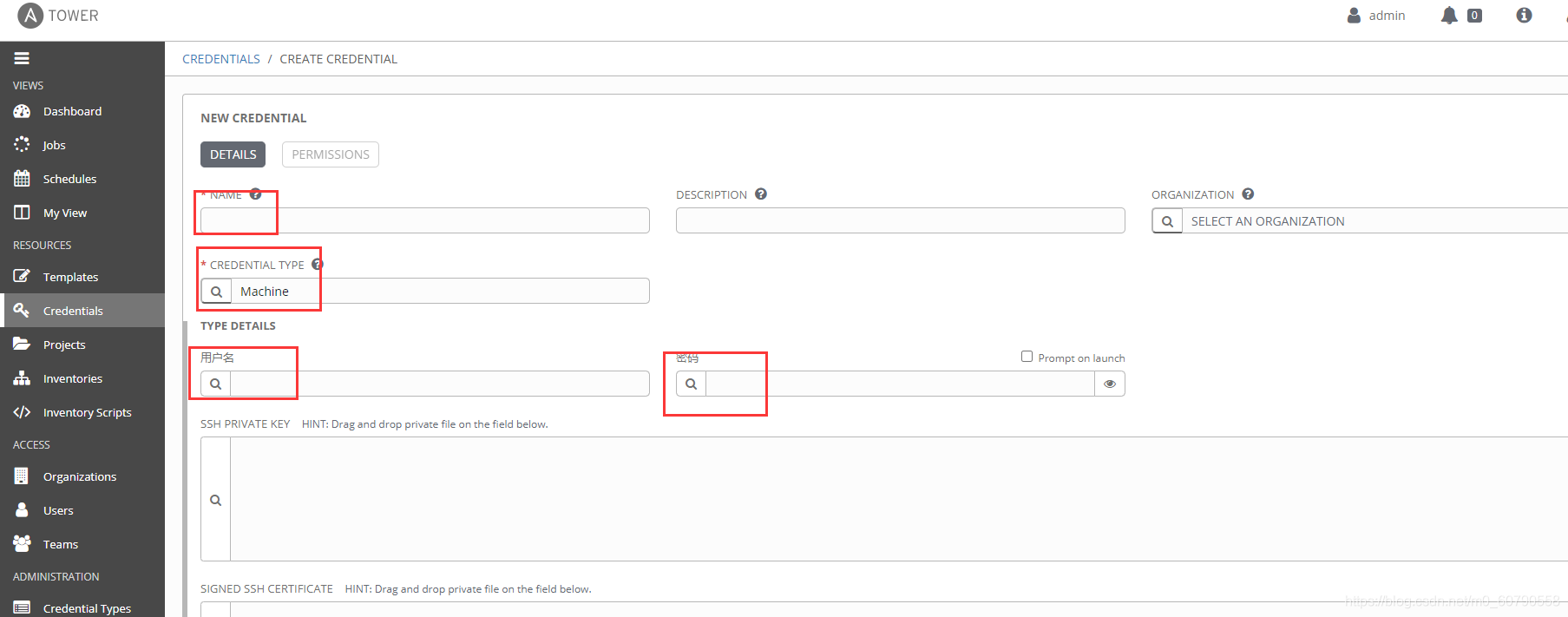1568x617 pixels.
Task: Show help for NAME field
Action: coord(255,194)
